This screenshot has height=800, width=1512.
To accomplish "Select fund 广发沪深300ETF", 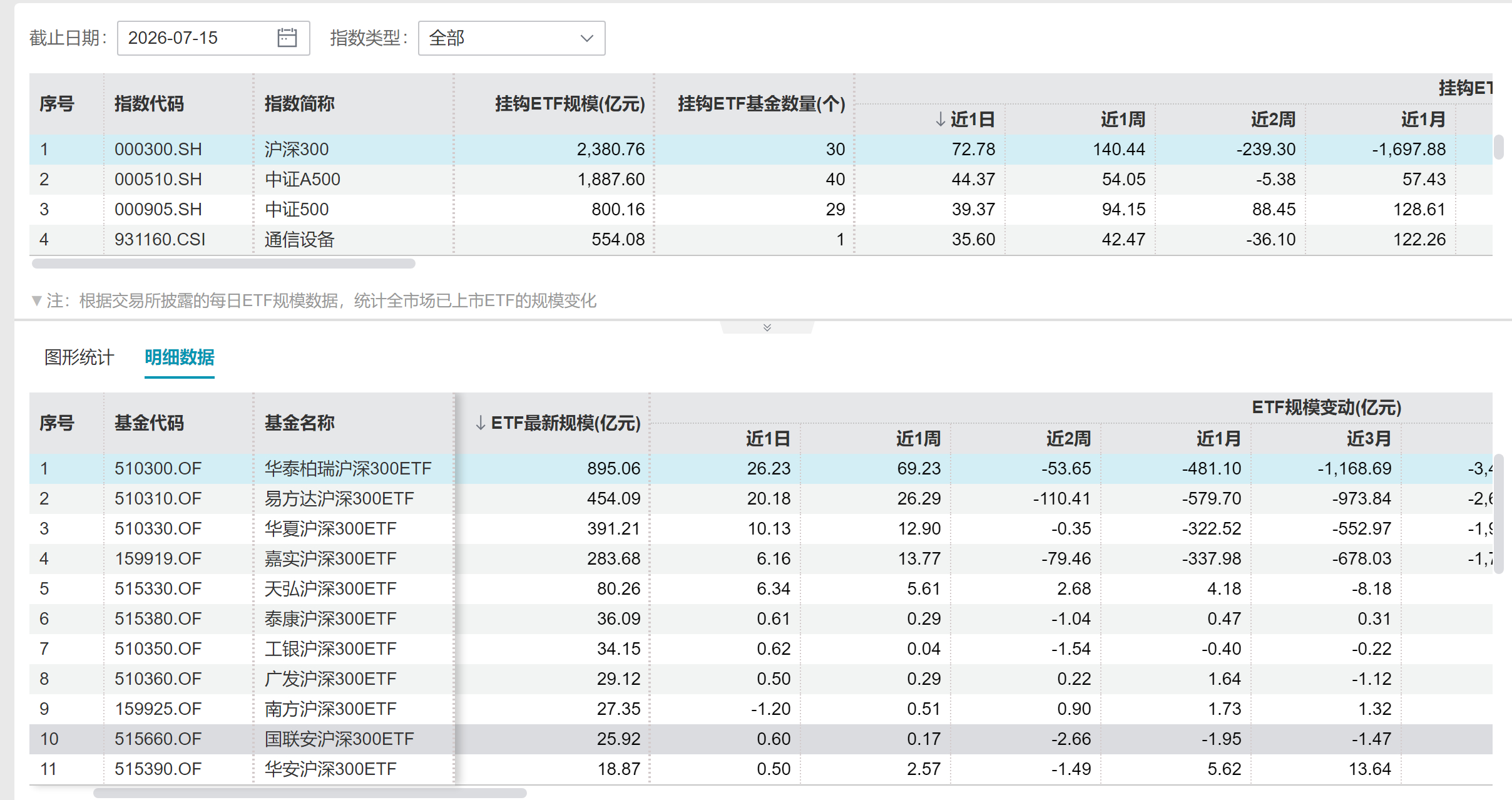I will [330, 679].
